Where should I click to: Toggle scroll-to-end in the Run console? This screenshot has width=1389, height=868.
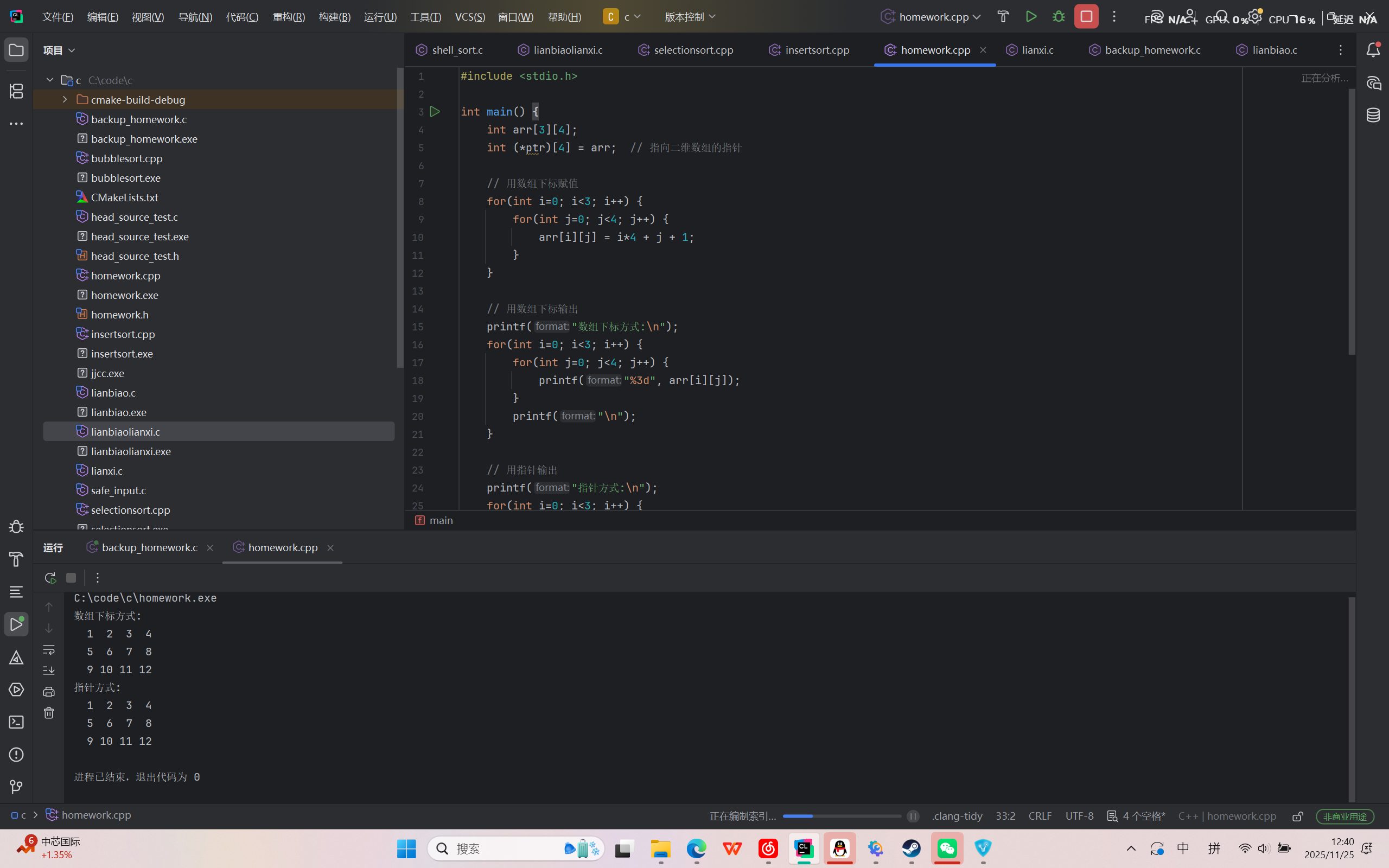49,670
